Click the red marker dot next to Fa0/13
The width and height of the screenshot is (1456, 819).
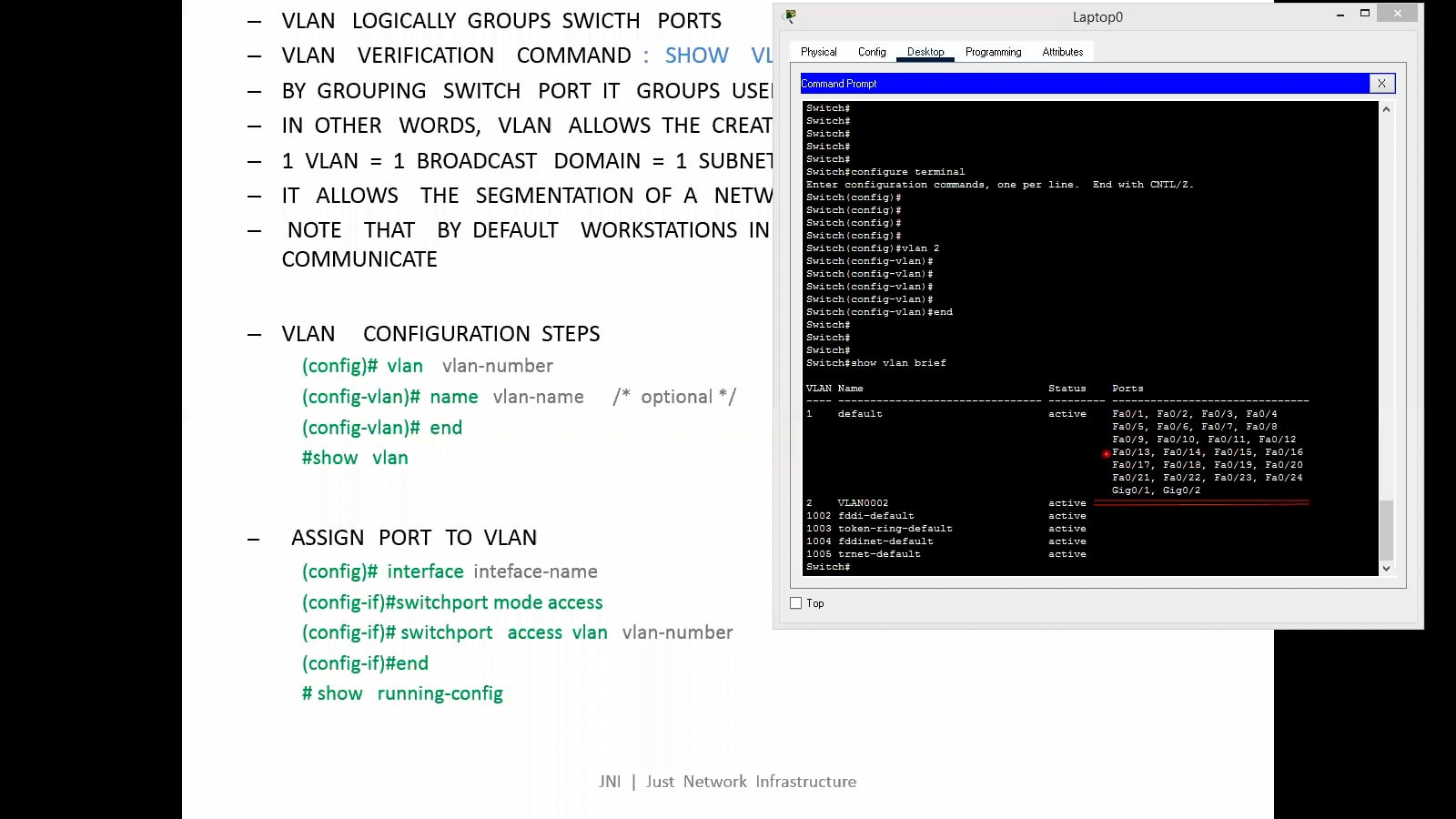[x=1106, y=452]
